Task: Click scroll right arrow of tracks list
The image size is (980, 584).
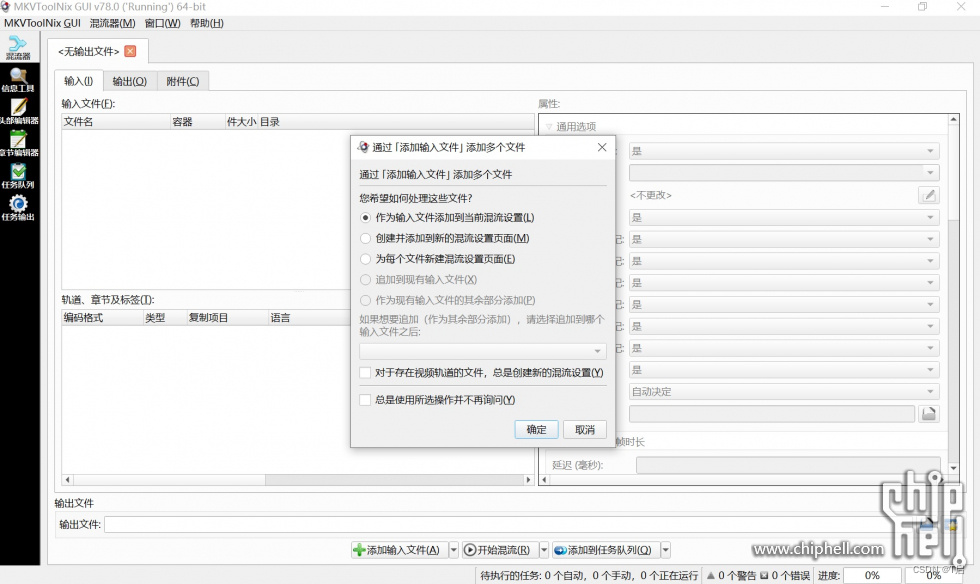Action: (x=528, y=480)
